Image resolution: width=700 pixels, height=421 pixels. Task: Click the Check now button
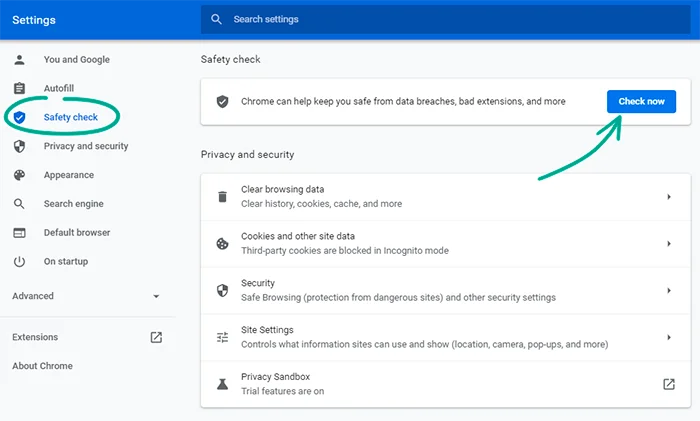click(x=641, y=101)
